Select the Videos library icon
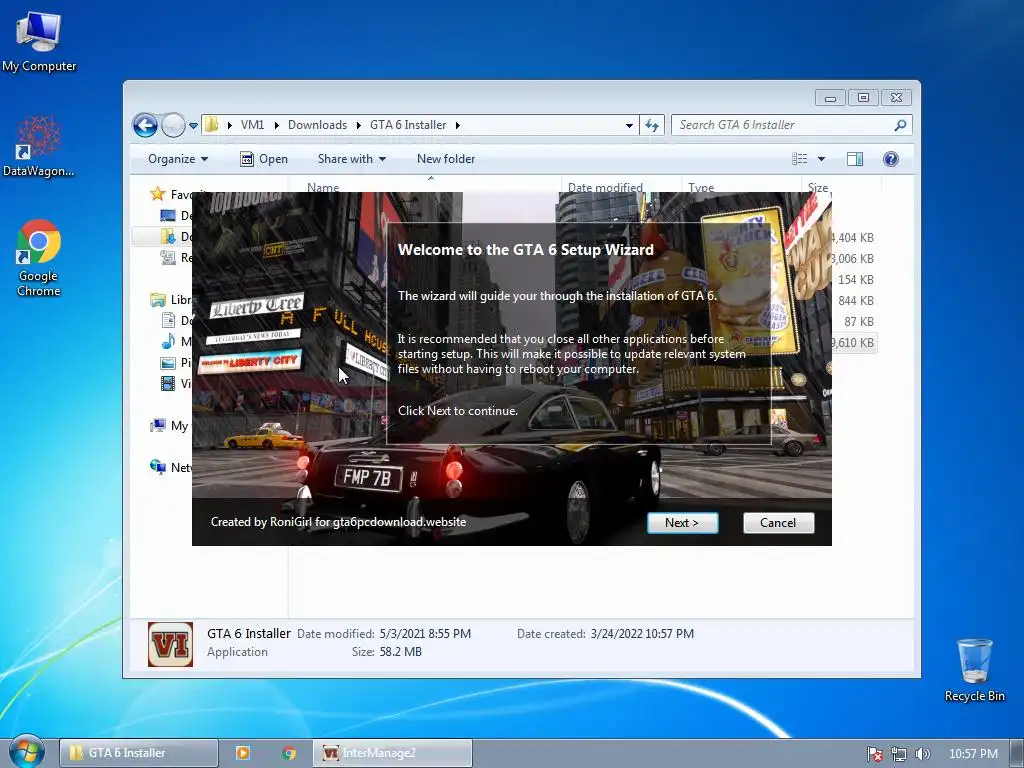The width and height of the screenshot is (1024, 768). 168,383
